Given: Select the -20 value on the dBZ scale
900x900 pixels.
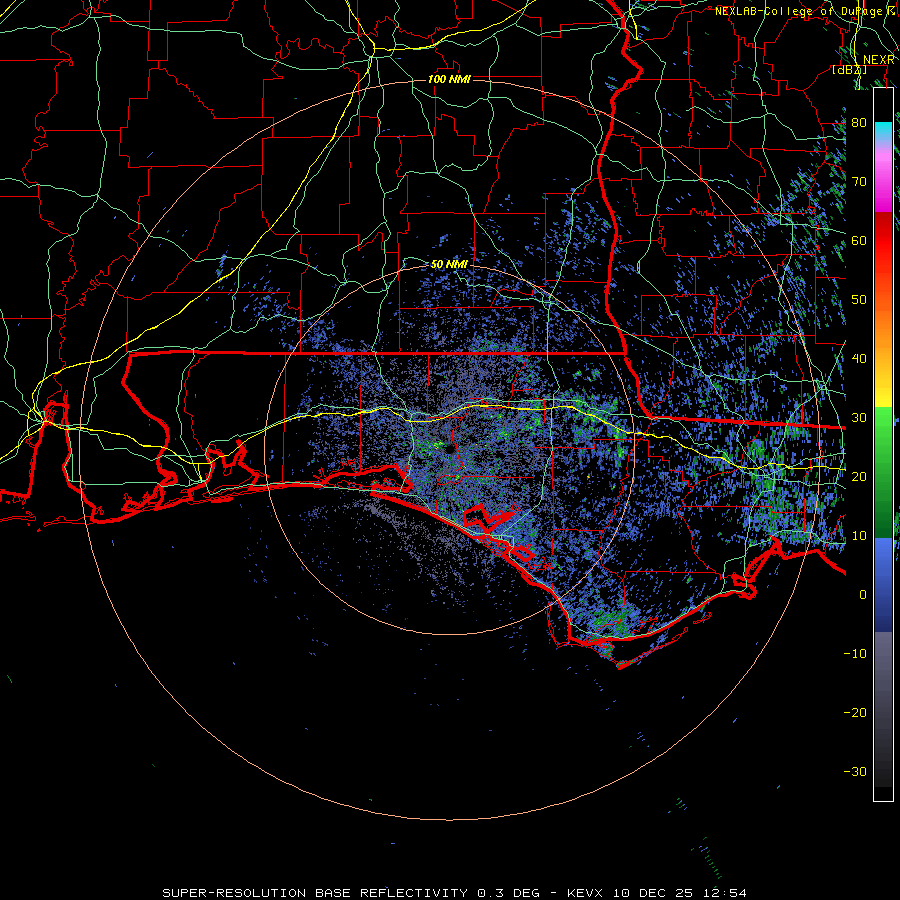Looking at the screenshot, I should point(855,712).
